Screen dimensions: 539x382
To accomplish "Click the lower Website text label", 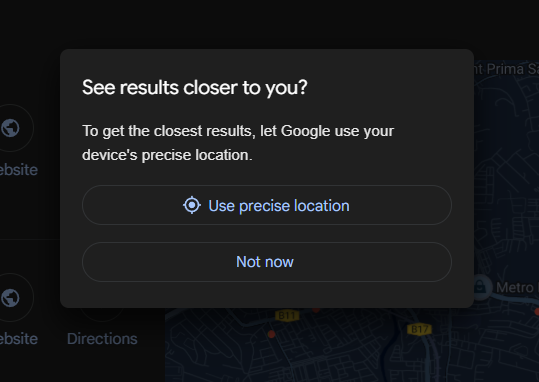I will pyautogui.click(x=19, y=339).
